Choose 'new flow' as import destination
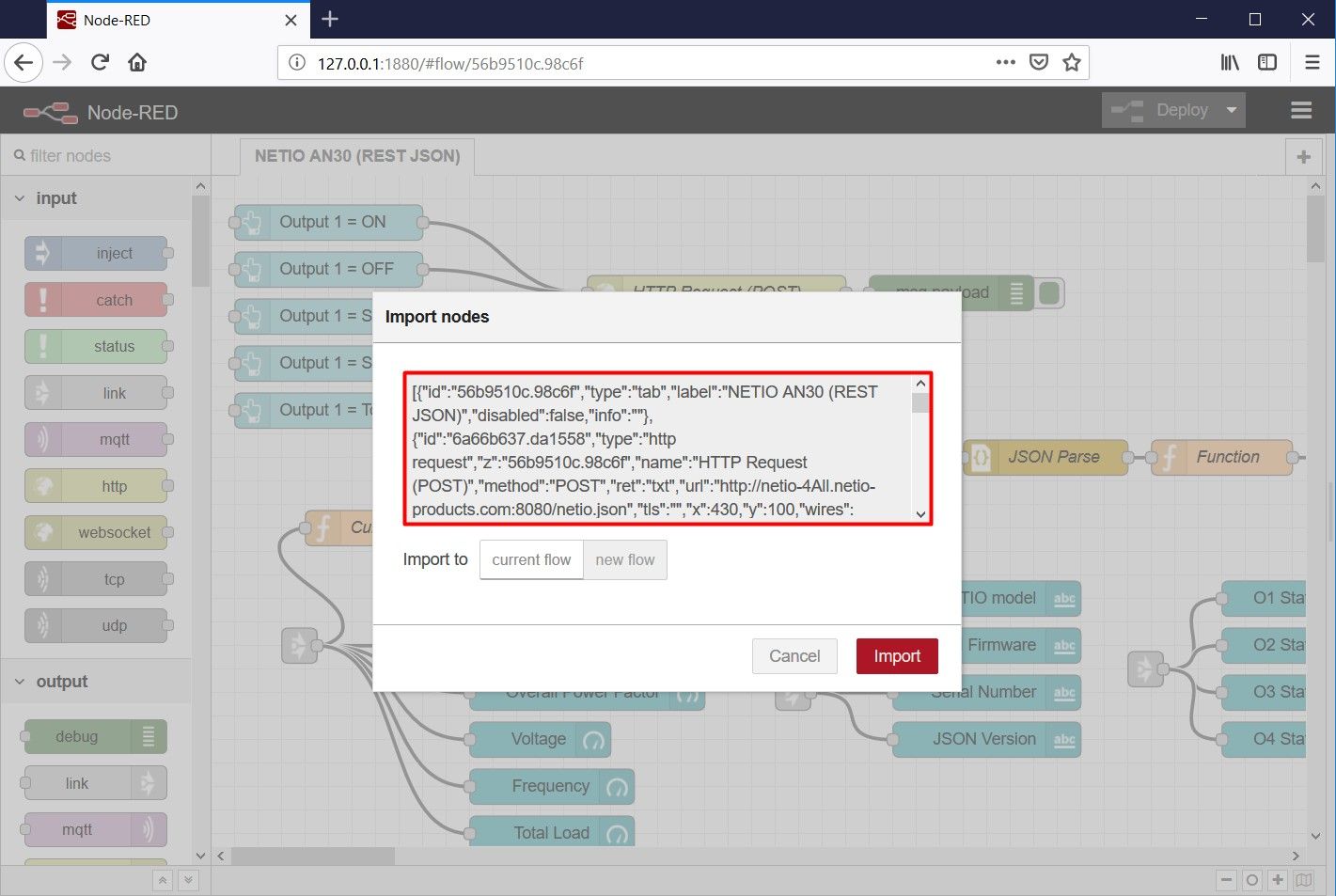The width and height of the screenshot is (1336, 896). click(625, 559)
